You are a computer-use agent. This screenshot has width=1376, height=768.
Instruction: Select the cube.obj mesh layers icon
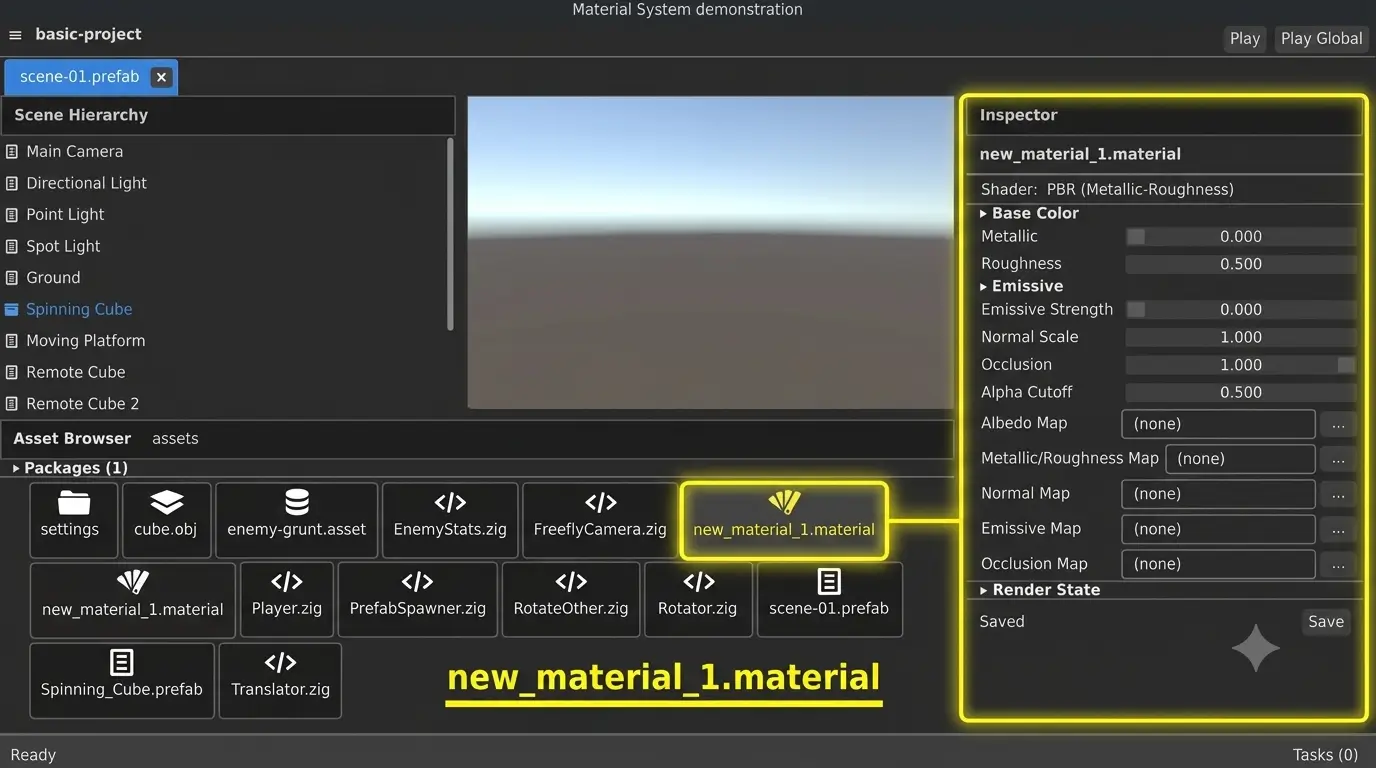tap(166, 502)
